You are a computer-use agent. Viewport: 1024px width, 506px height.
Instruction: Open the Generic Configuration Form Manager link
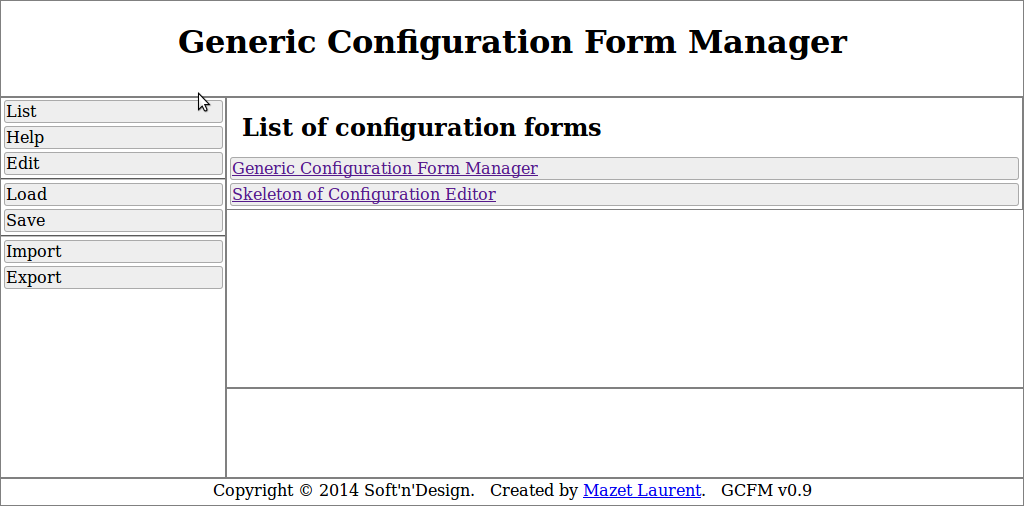point(384,168)
